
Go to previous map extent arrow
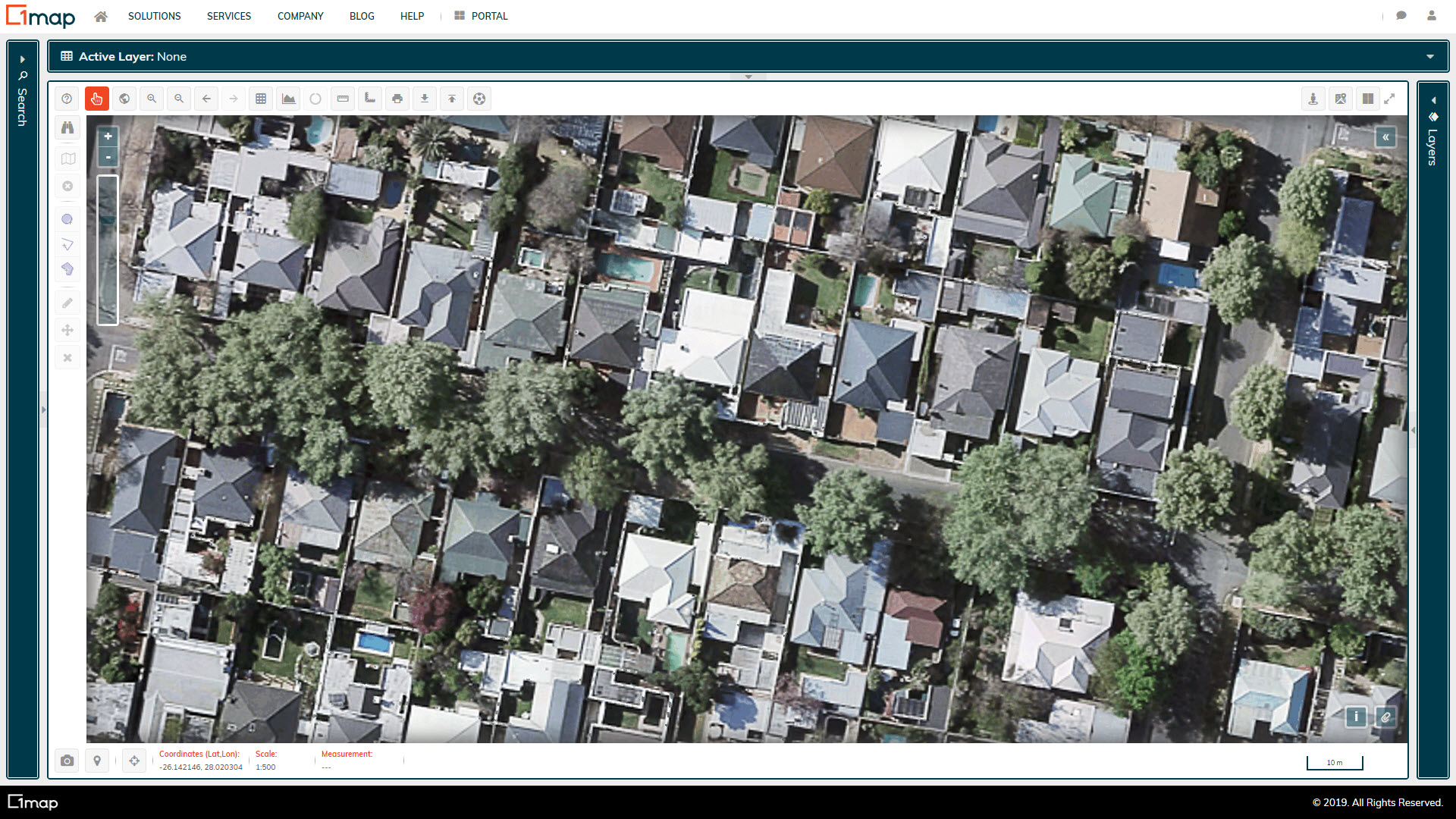tap(206, 99)
